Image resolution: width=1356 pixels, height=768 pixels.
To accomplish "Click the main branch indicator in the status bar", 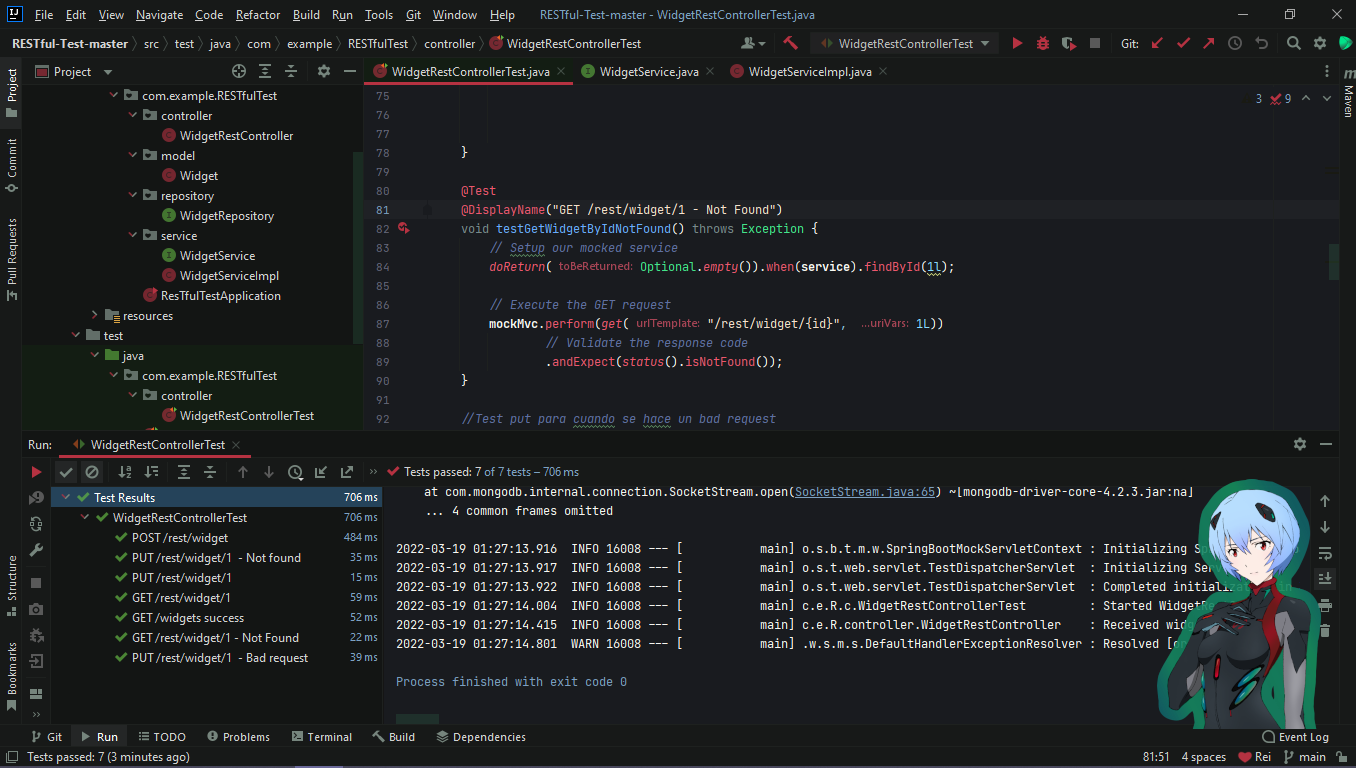I will pos(1304,757).
